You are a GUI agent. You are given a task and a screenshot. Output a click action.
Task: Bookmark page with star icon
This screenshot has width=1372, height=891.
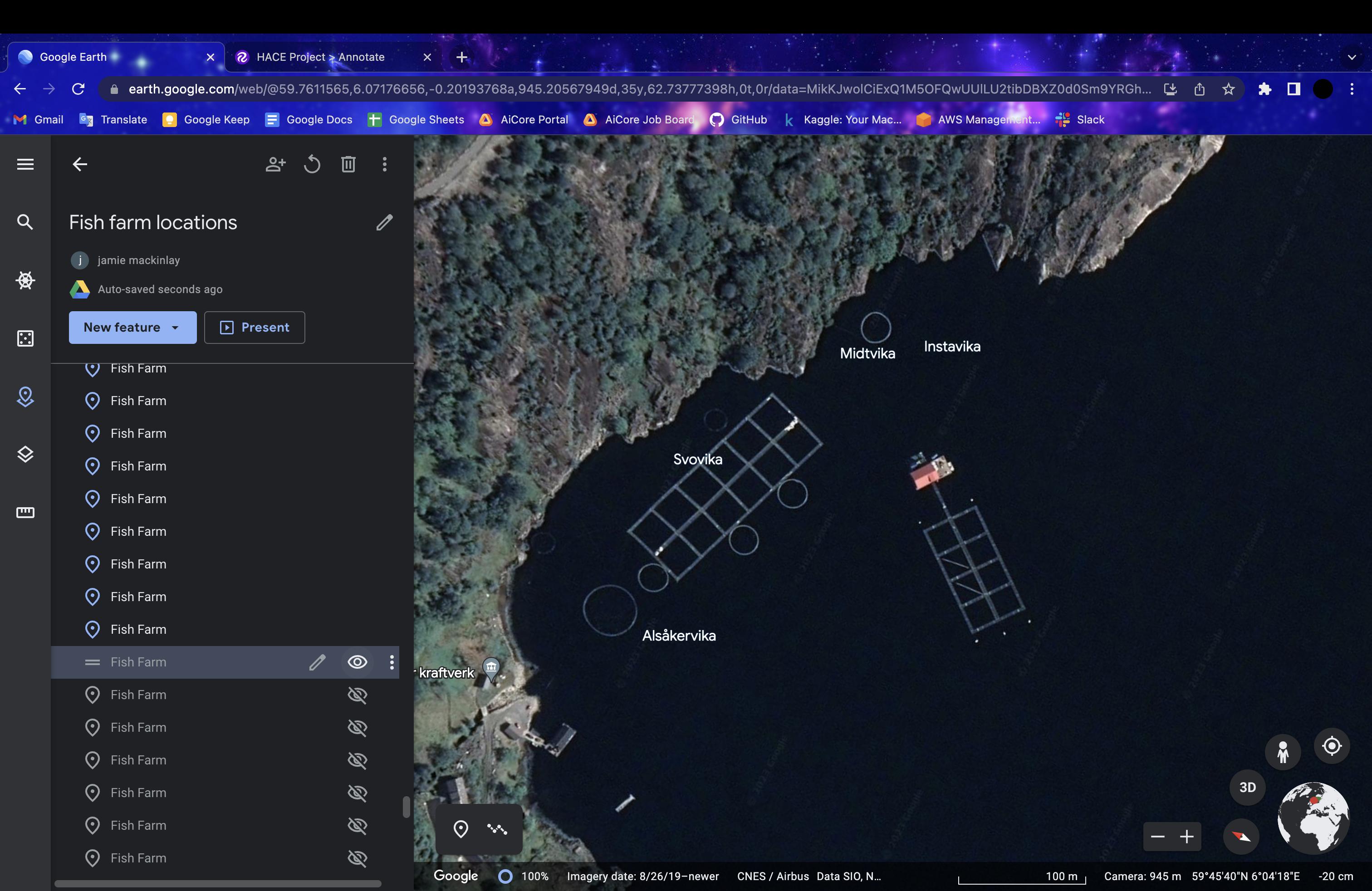(1229, 89)
